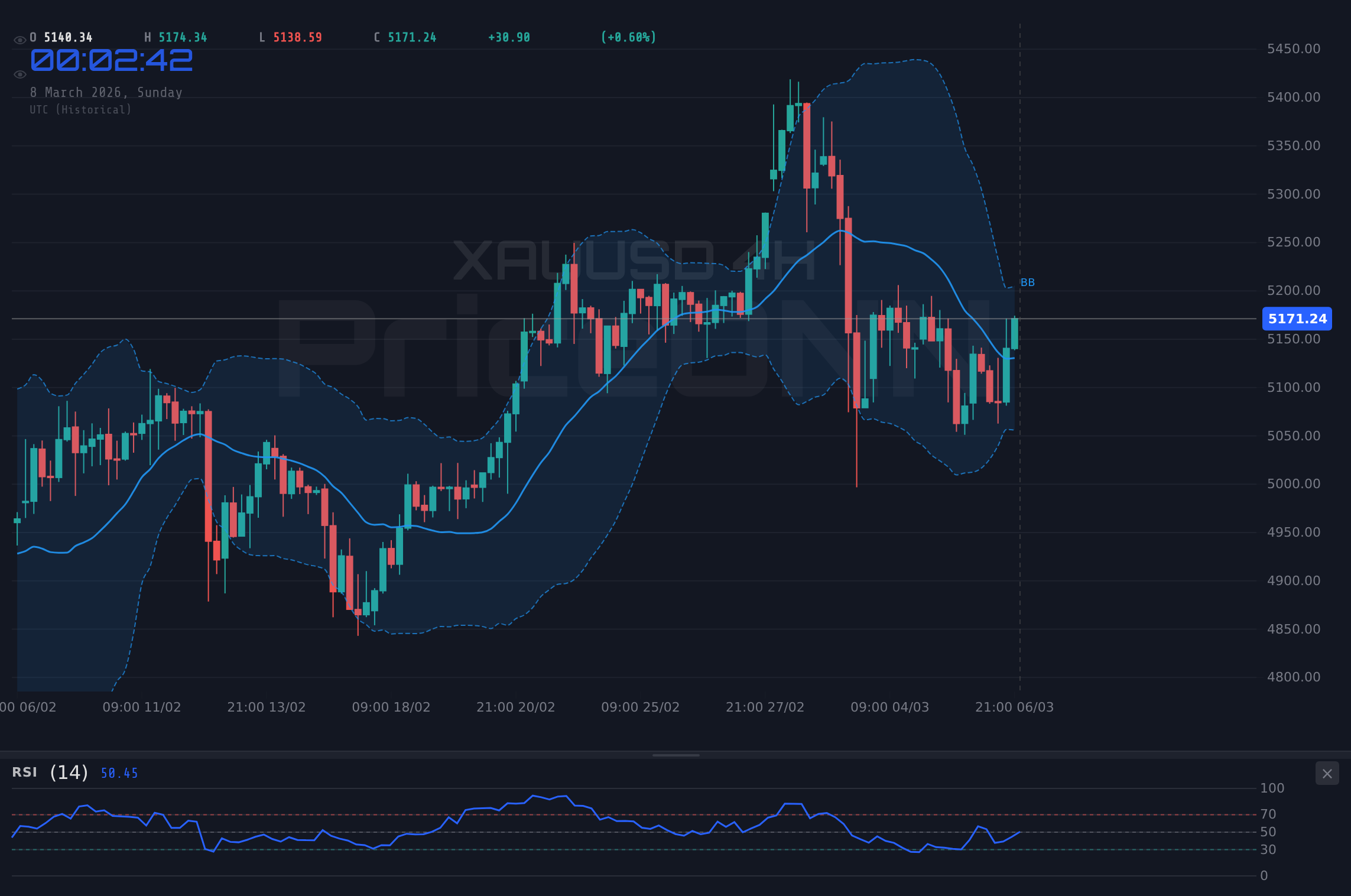
Task: Click the low price value 5138.59
Action: coord(297,38)
